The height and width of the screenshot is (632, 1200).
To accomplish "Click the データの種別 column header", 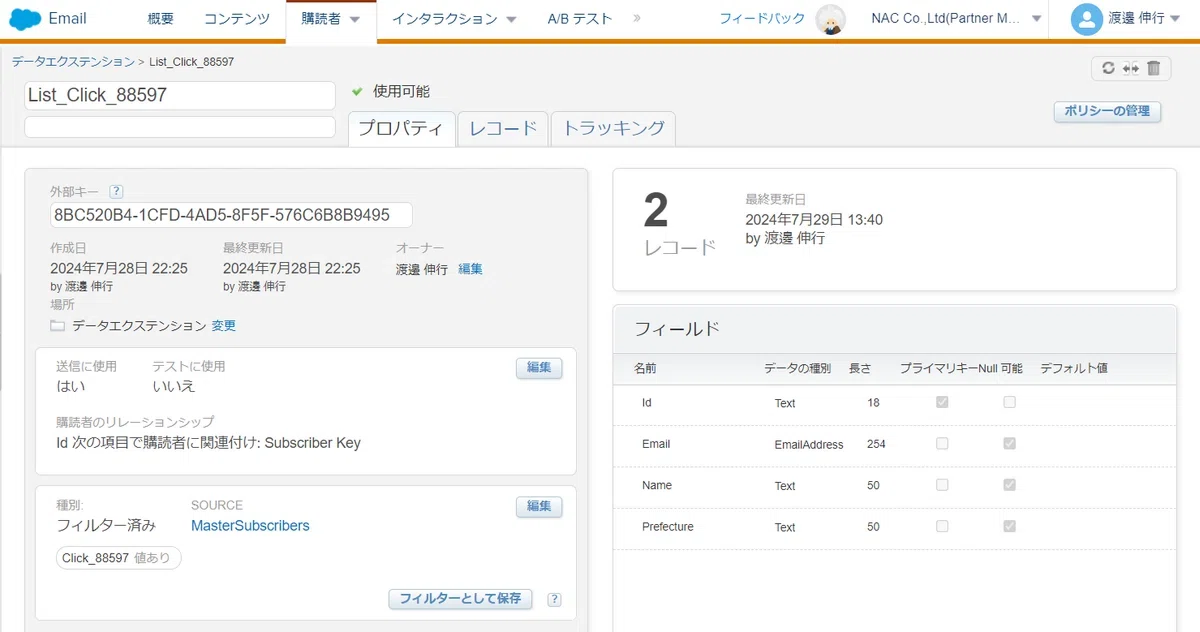I will 797,369.
